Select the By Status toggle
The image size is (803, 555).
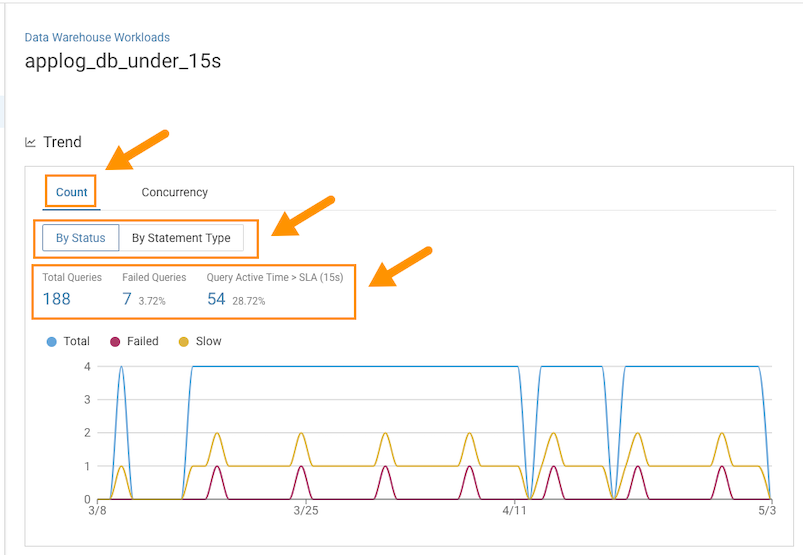80,238
